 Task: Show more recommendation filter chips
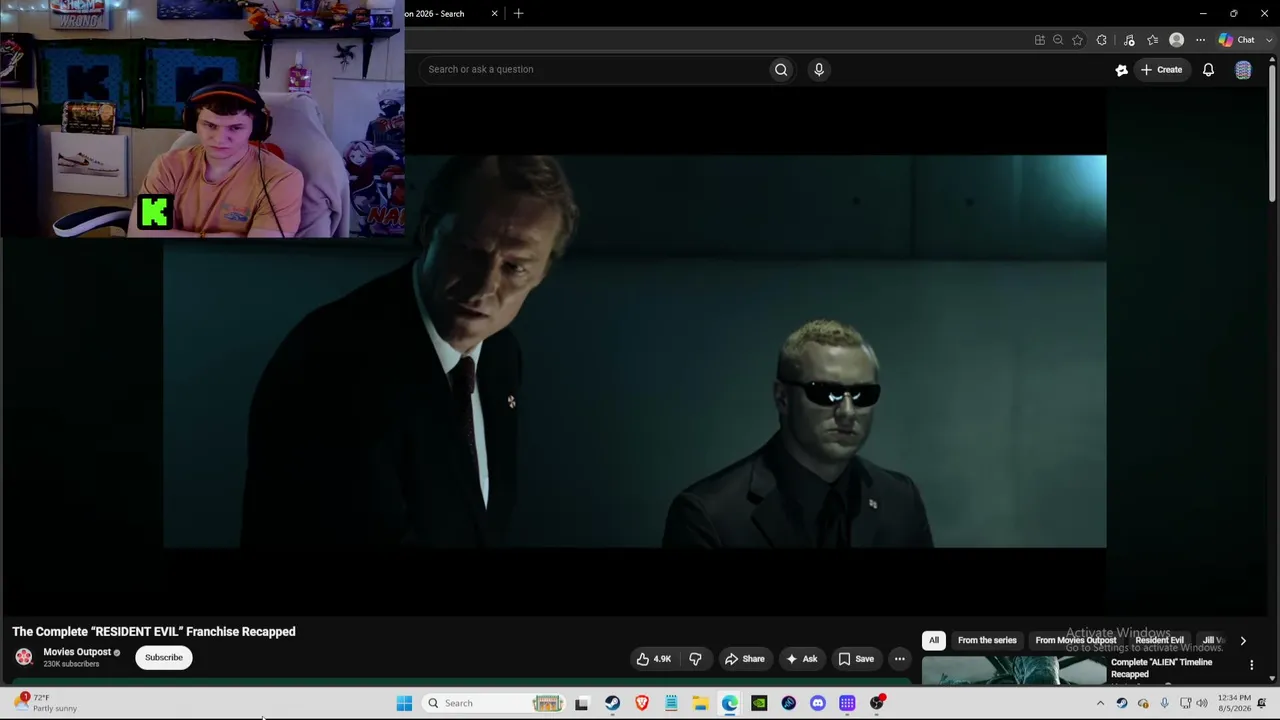coord(1243,641)
